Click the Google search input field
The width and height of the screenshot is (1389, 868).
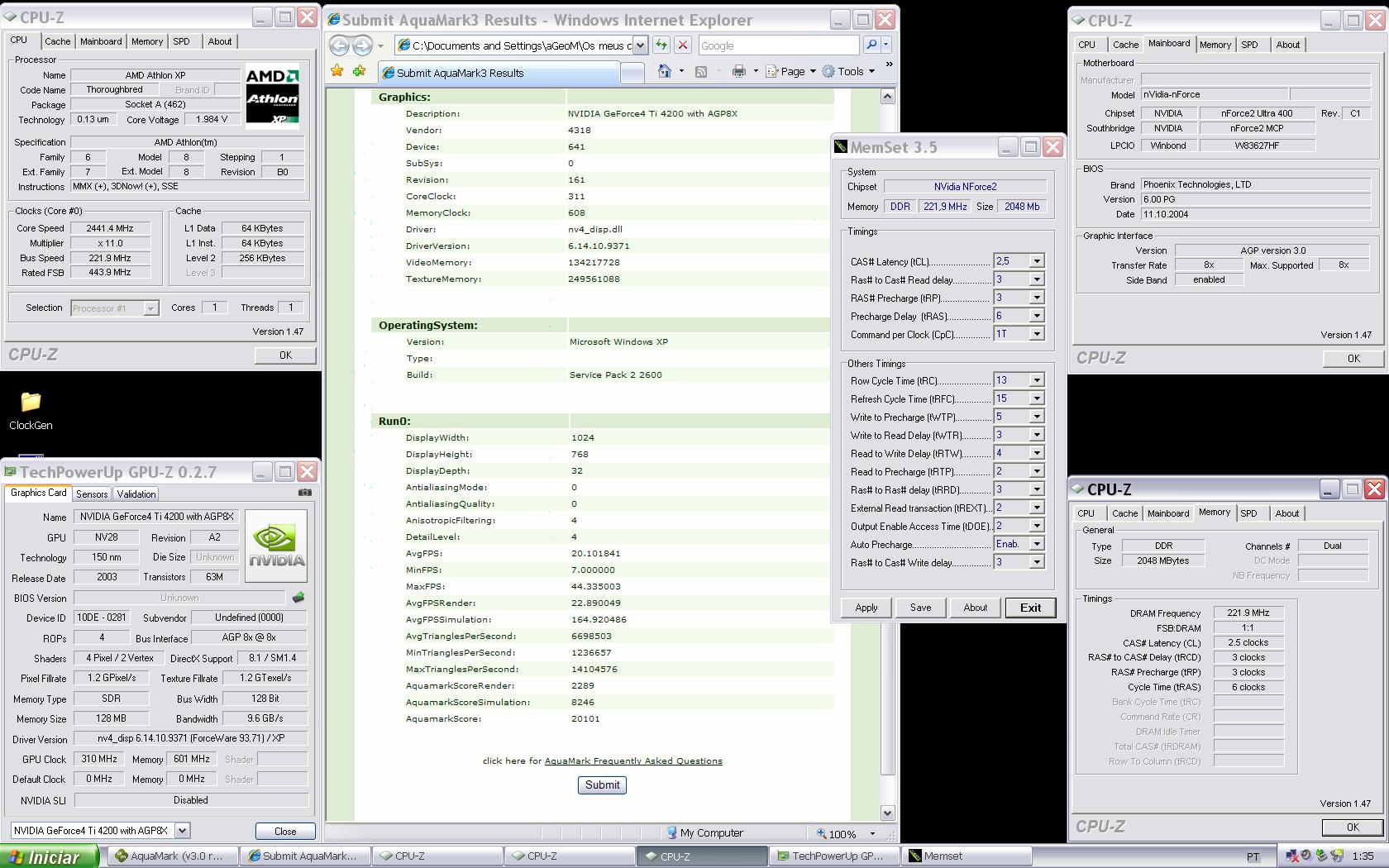pos(778,45)
